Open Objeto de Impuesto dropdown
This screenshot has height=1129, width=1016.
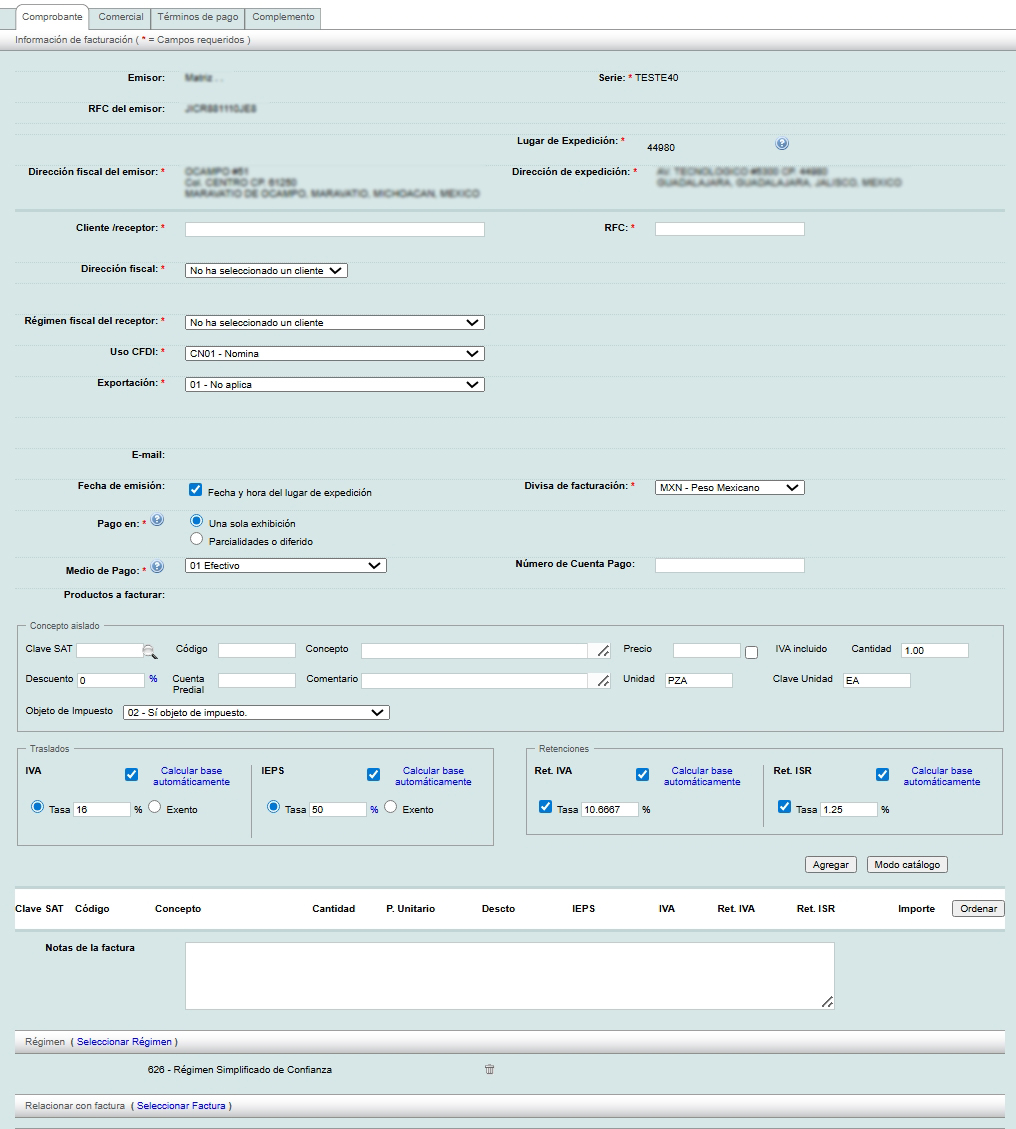[256, 713]
